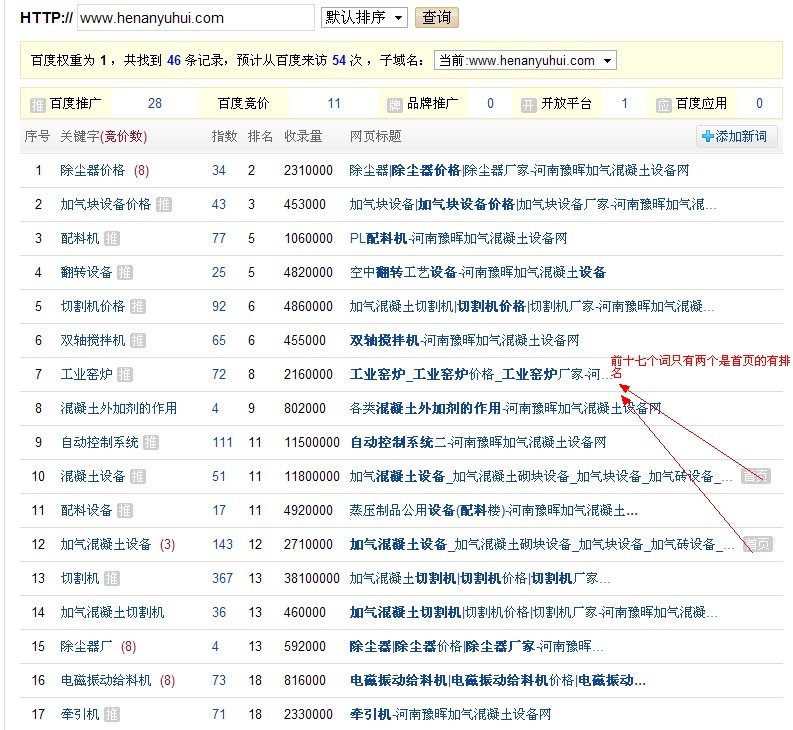Open page title link for 双轴搅拌机

(464, 341)
